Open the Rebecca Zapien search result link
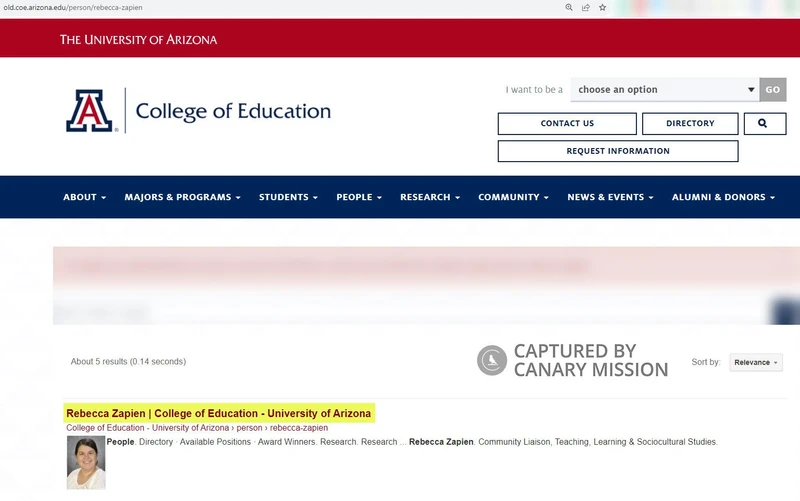Viewport: 800px width, 501px height. (218, 413)
